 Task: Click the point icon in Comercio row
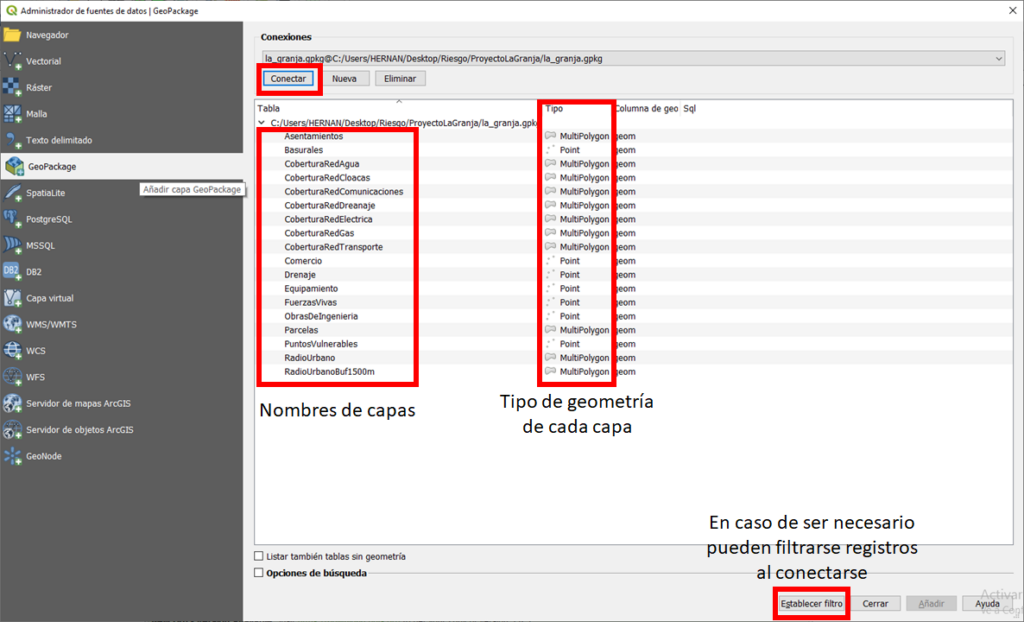point(551,261)
